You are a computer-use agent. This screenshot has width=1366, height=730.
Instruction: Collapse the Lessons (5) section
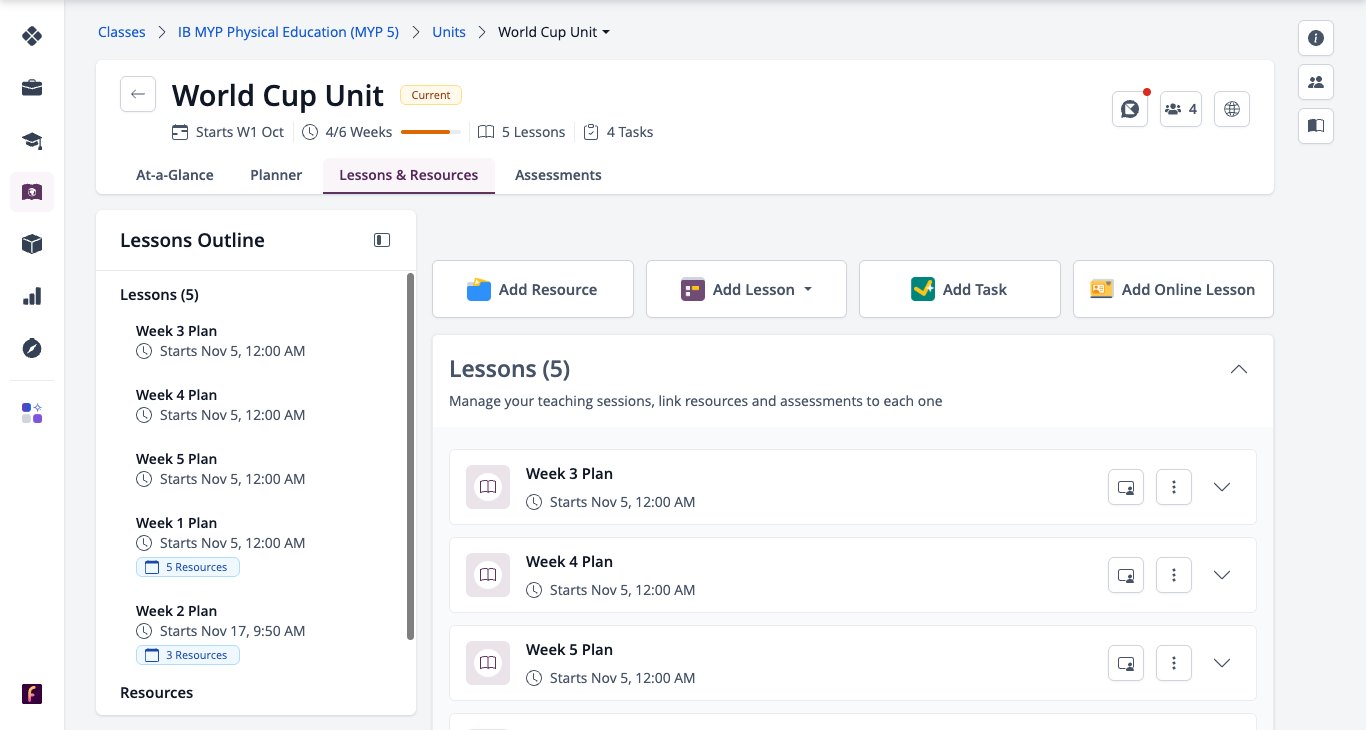[1238, 369]
